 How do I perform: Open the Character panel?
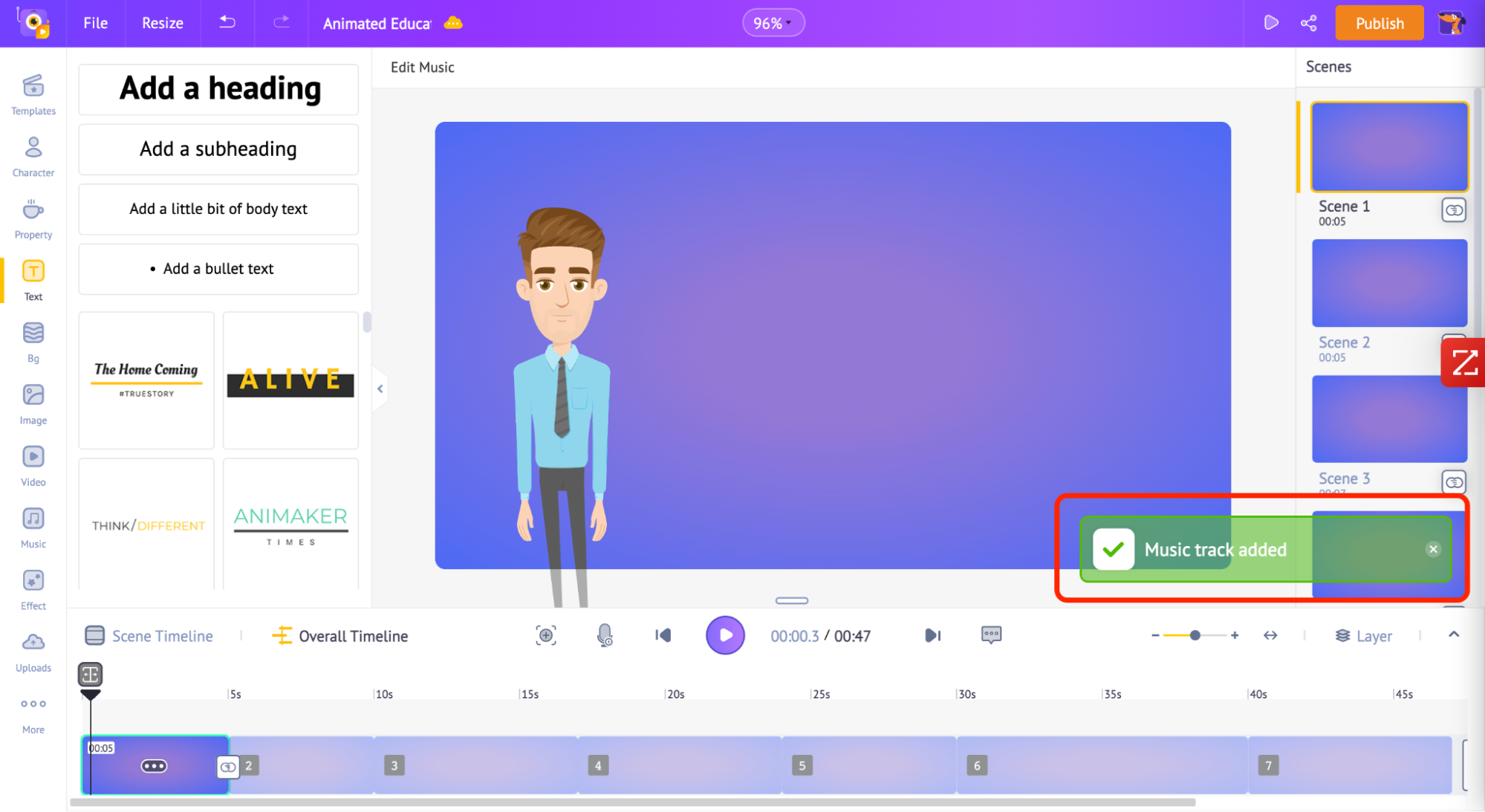[33, 157]
